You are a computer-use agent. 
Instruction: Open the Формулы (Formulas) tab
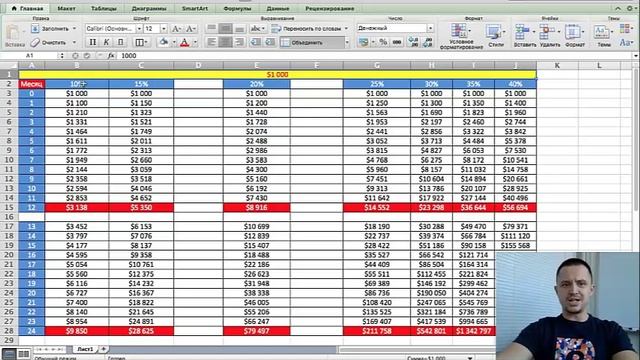click(x=238, y=9)
